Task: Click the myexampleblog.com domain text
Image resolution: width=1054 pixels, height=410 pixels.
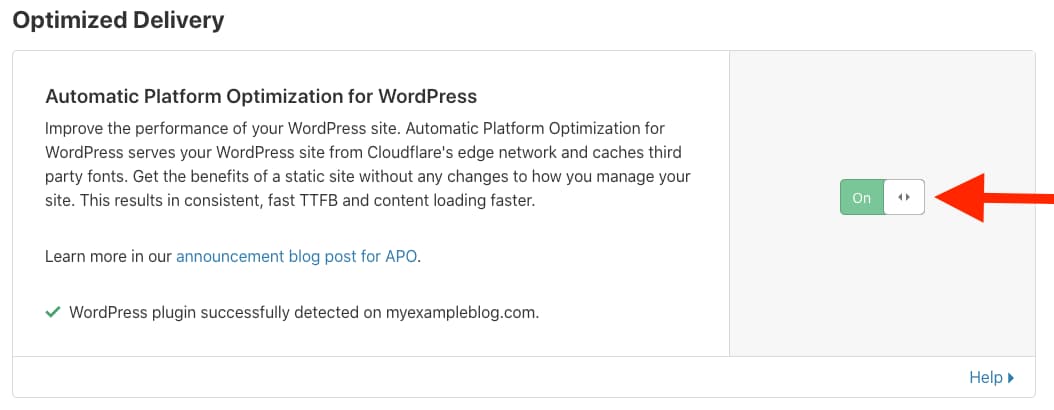Action: (x=462, y=313)
